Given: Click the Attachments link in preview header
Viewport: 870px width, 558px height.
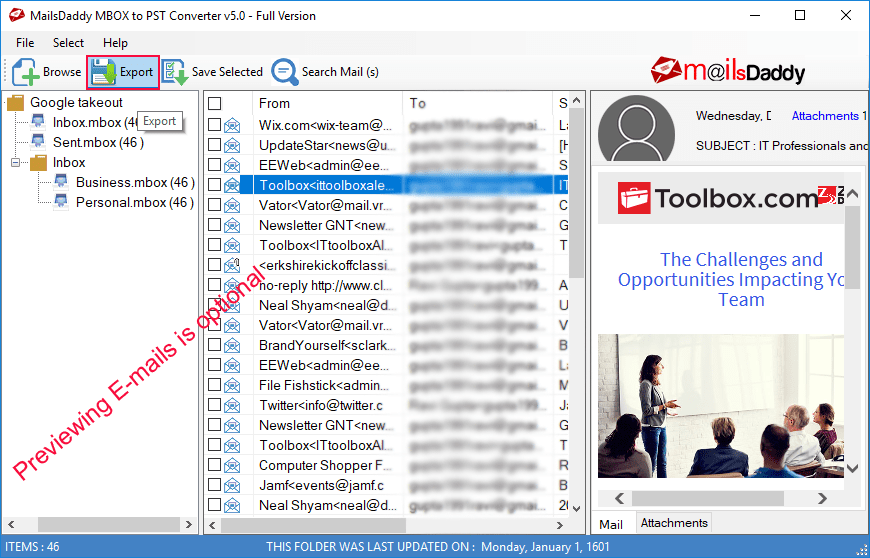Looking at the screenshot, I should click(825, 116).
